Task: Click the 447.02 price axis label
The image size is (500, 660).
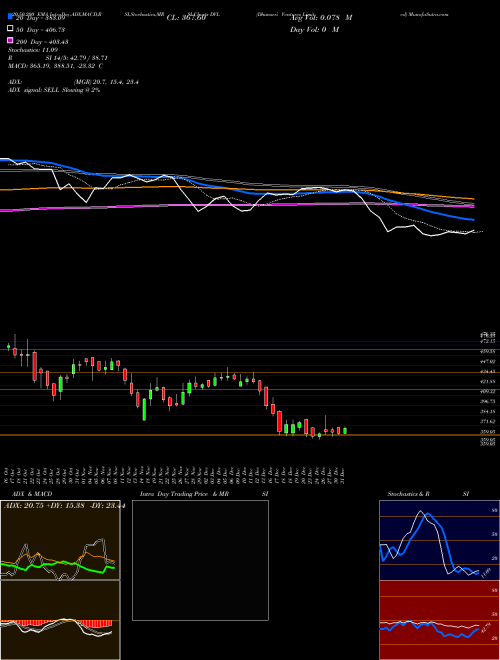Action: click(487, 361)
